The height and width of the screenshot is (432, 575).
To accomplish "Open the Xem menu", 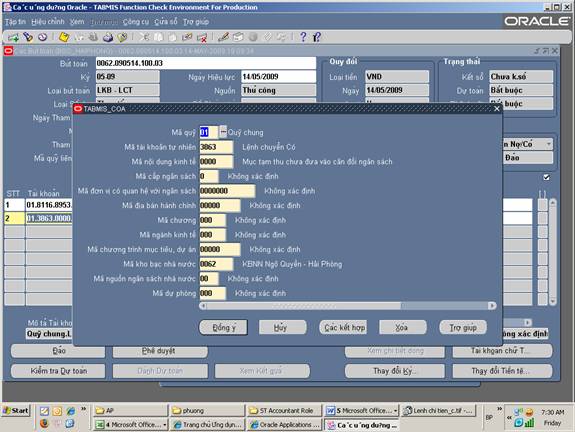I will (x=77, y=22).
